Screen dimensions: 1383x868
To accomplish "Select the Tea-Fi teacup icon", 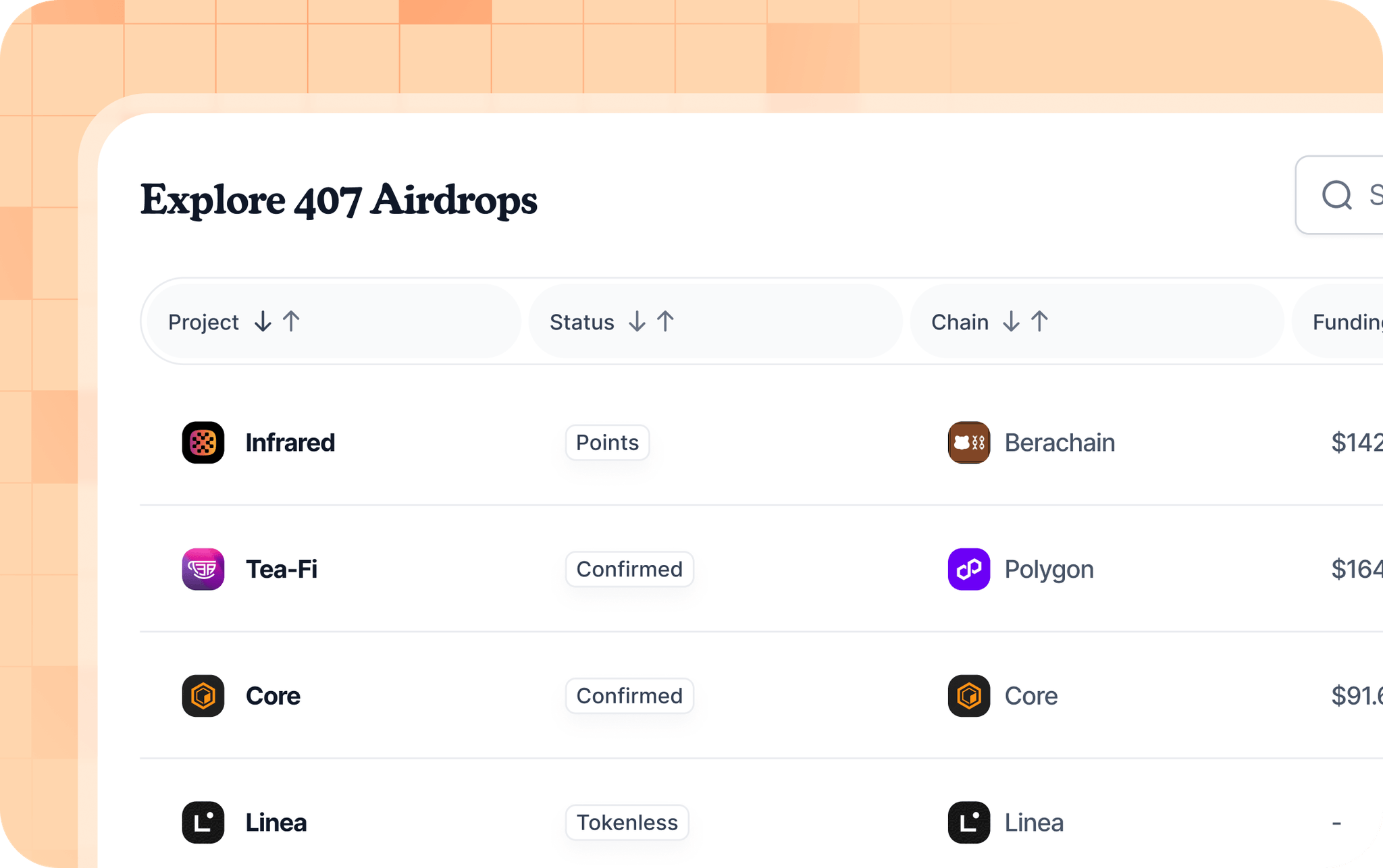I will [x=202, y=569].
